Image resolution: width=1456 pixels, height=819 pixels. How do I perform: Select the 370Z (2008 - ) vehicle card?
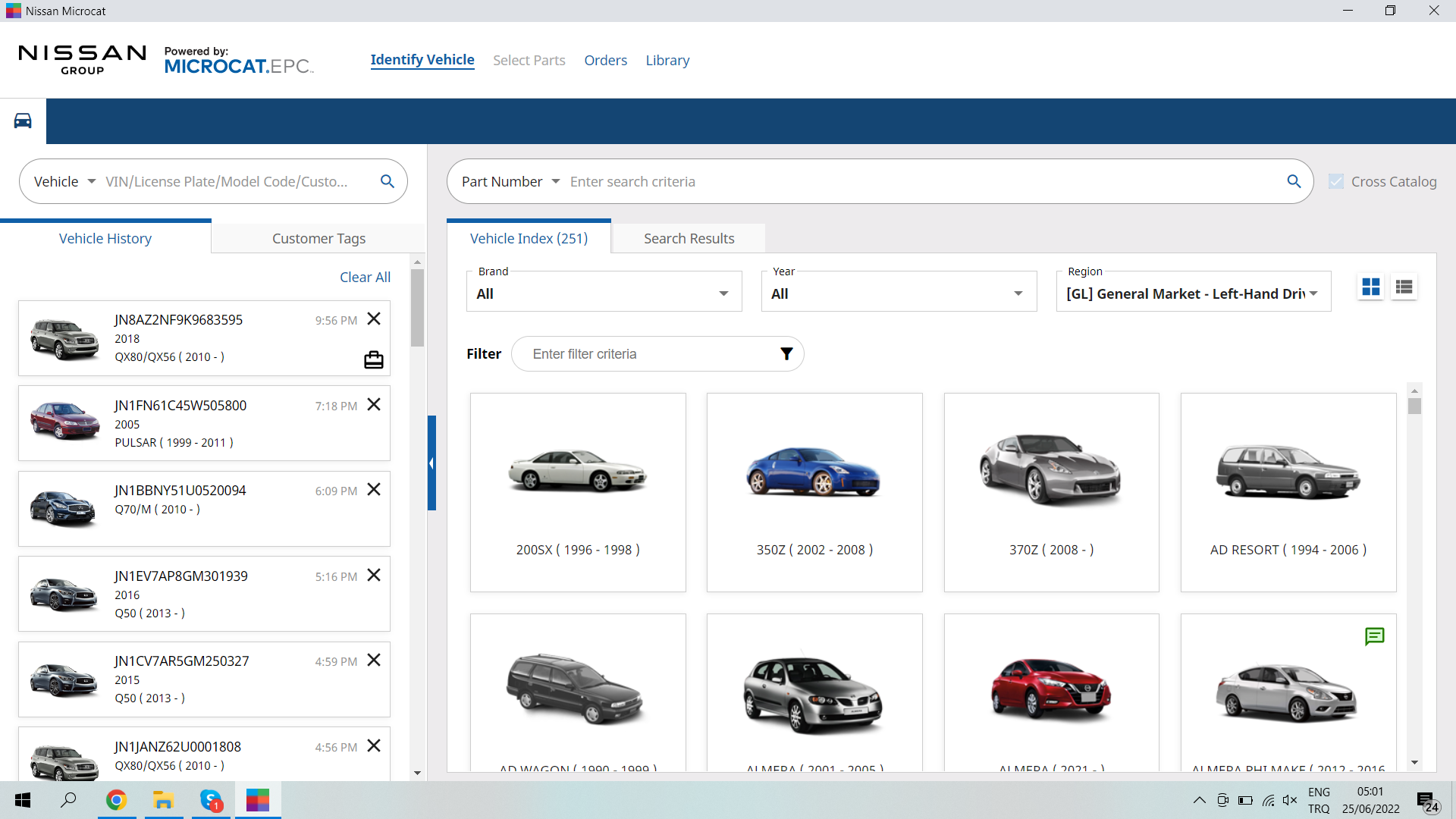click(1051, 492)
